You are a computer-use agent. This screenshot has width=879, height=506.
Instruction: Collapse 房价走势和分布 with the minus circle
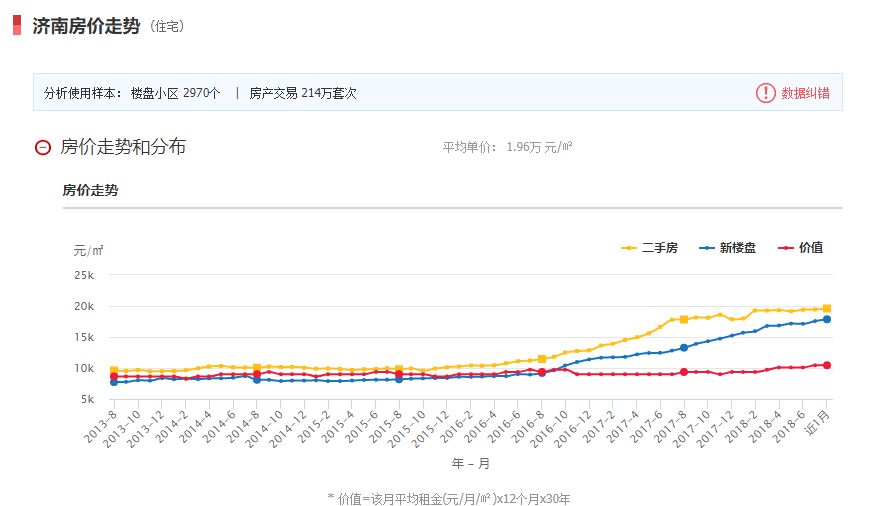coord(42,148)
